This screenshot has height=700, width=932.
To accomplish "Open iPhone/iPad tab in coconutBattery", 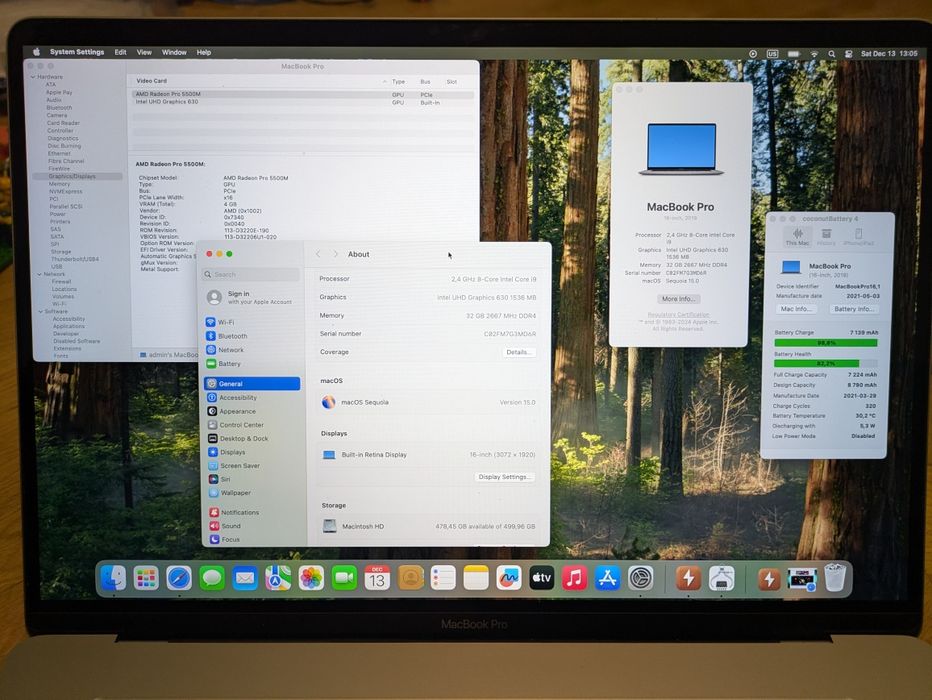I will pyautogui.click(x=858, y=237).
